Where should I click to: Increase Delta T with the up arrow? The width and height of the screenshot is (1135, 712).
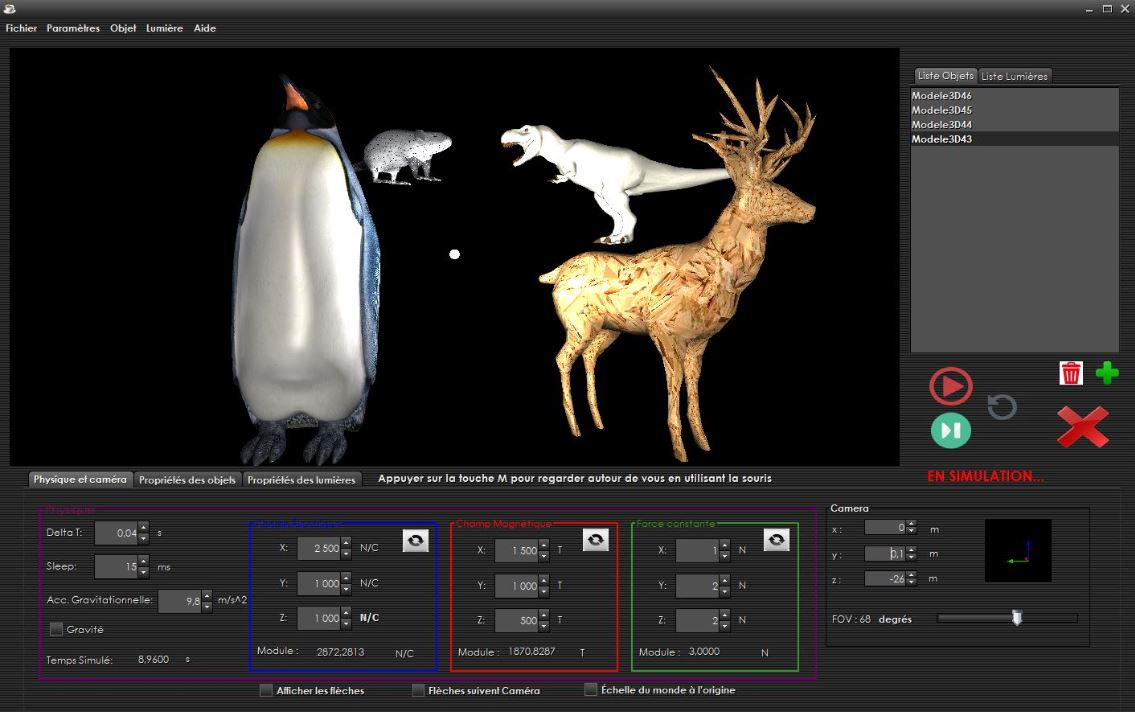144,528
